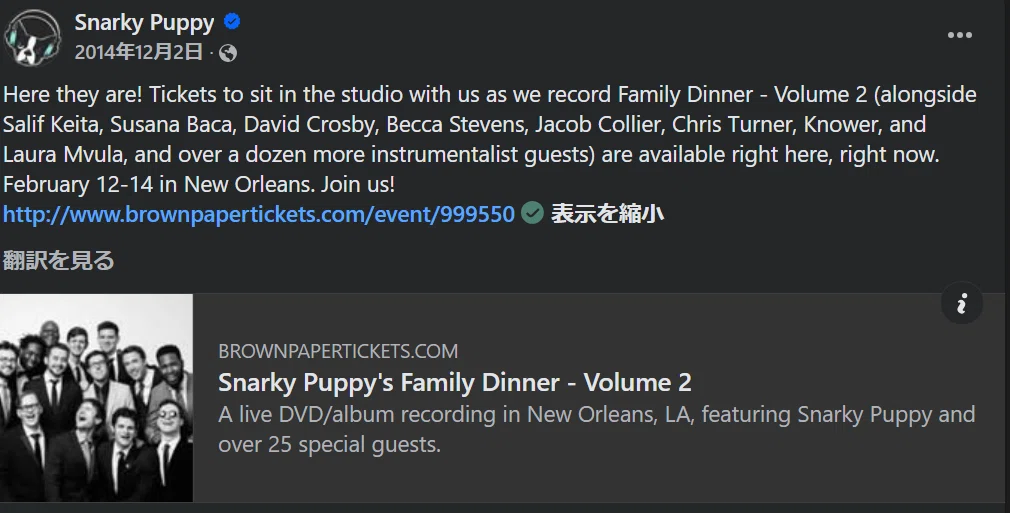
Task: Follow the brownpapertickets.com/event/999550 link
Action: click(259, 214)
